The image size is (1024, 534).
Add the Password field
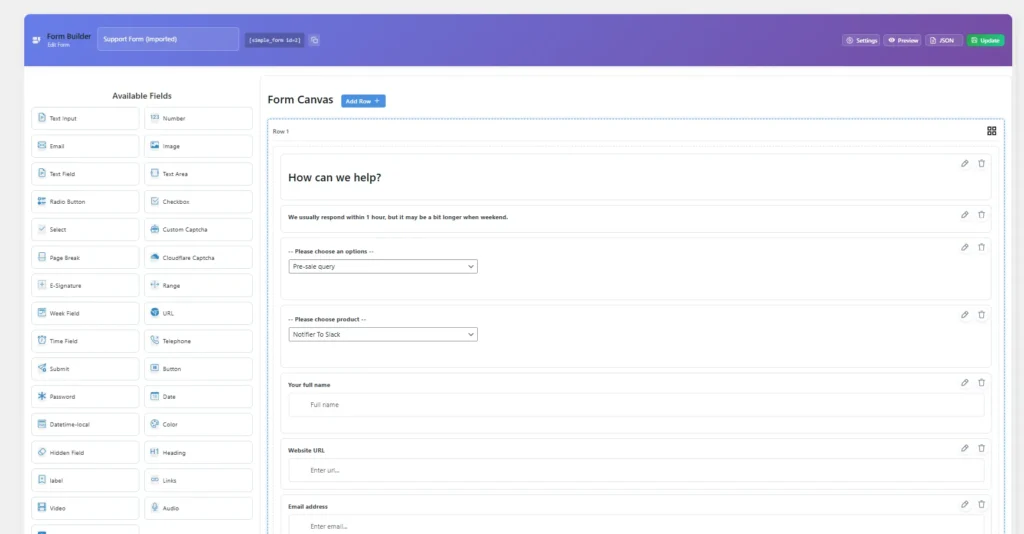pos(85,397)
